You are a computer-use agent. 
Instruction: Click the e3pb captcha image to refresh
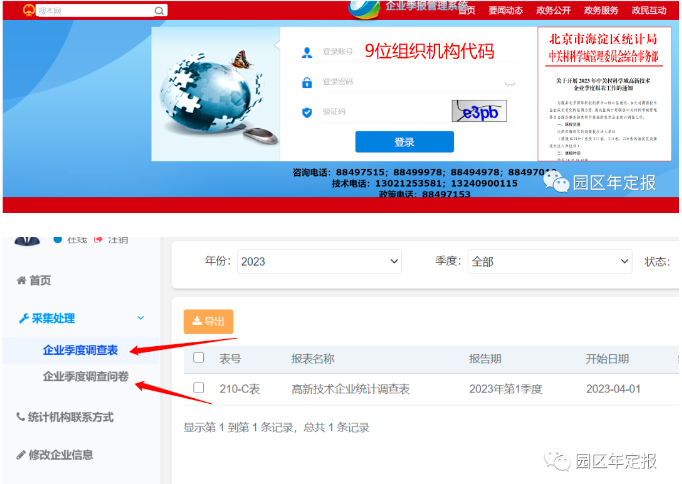(478, 113)
